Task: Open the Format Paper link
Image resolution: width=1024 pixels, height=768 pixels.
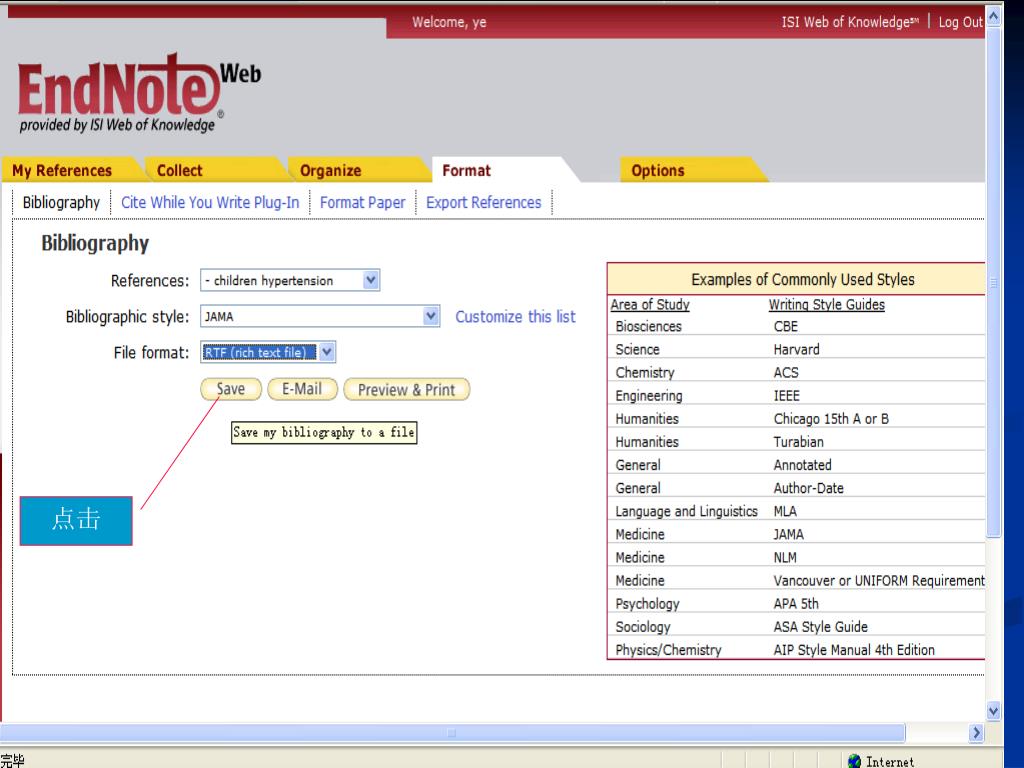Action: [362, 202]
